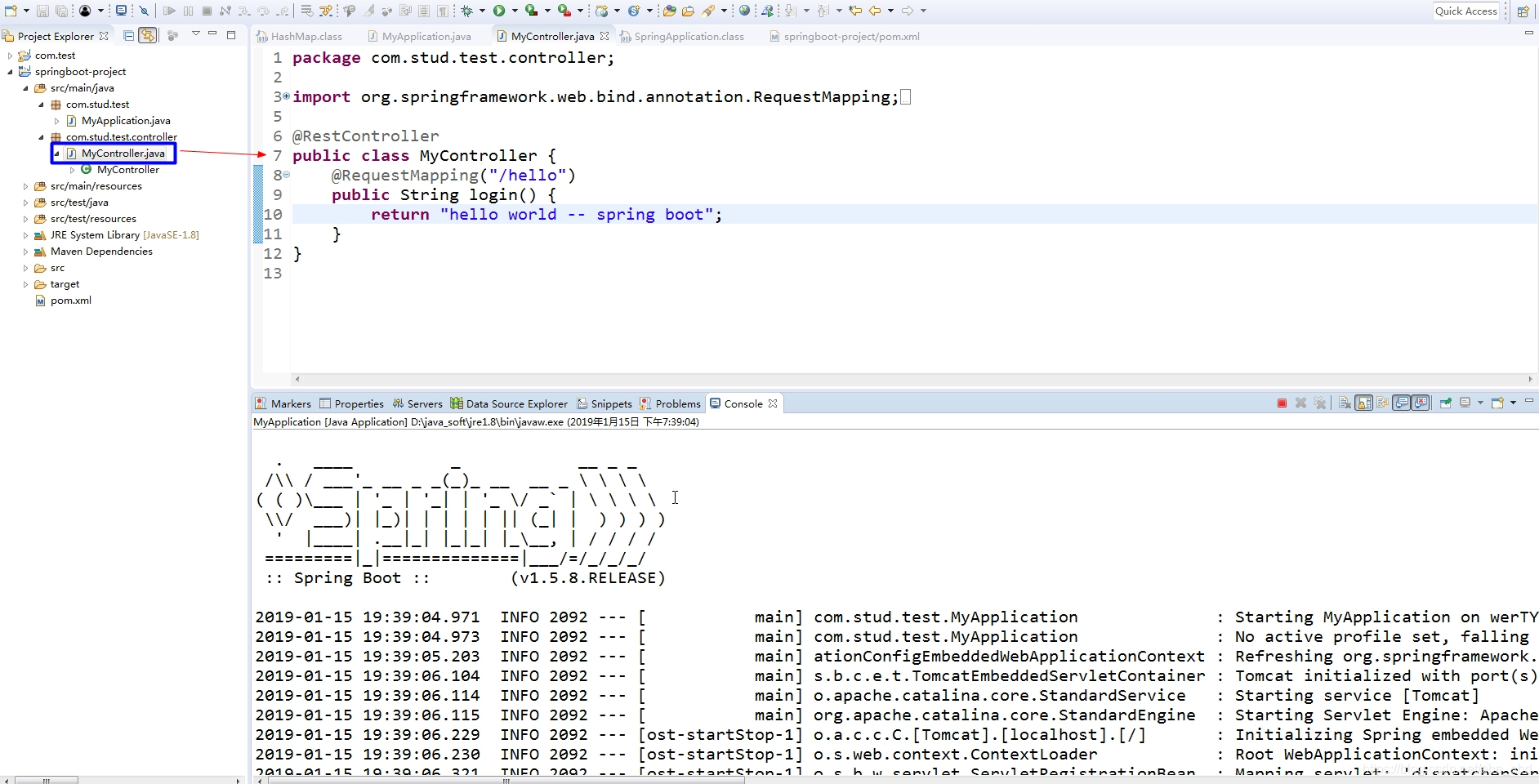1539x784 pixels.
Task: Open Debug button dropdown arrow
Action: pyautogui.click(x=482, y=11)
